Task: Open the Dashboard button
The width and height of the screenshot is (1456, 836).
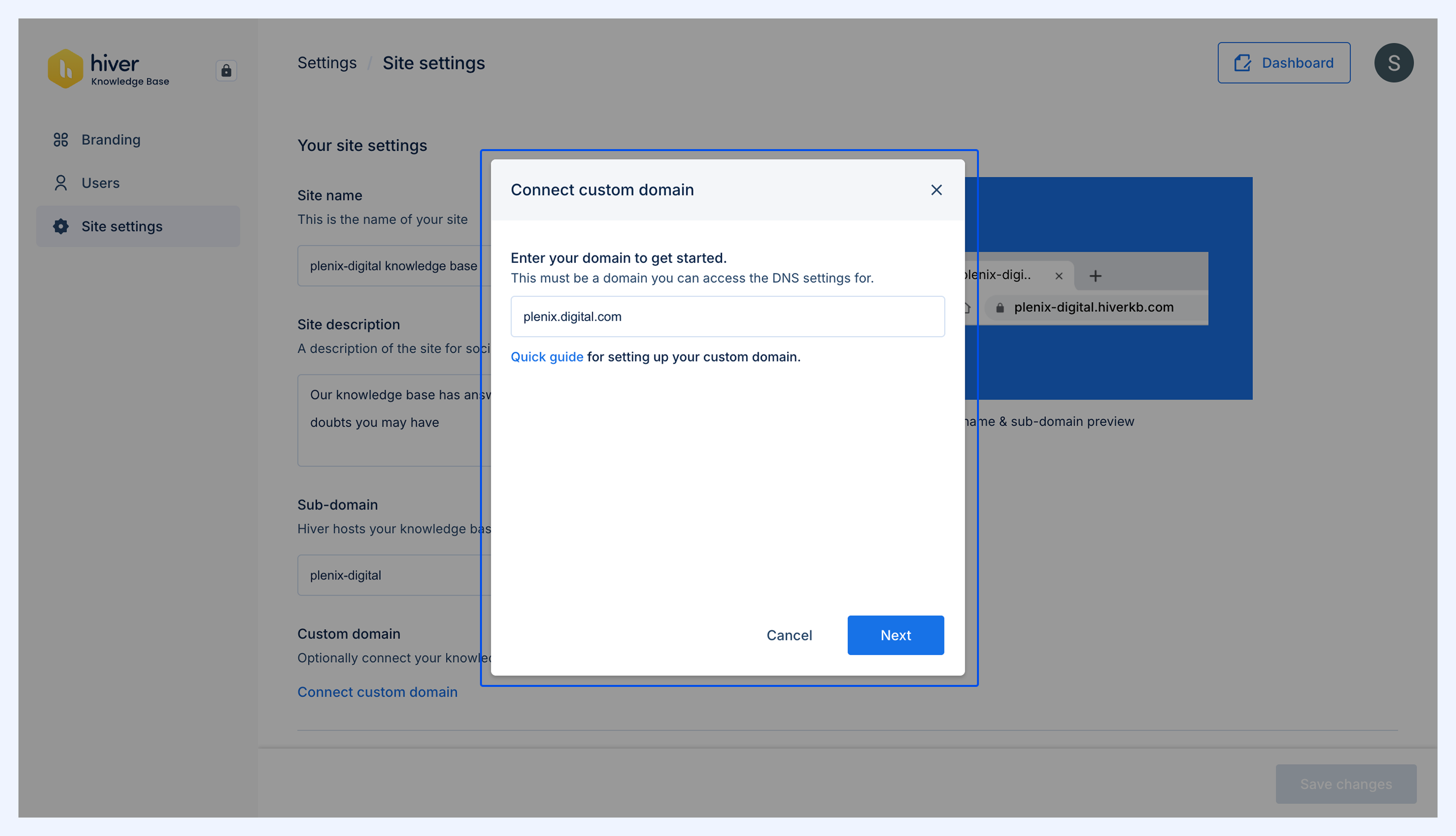Action: click(1284, 63)
